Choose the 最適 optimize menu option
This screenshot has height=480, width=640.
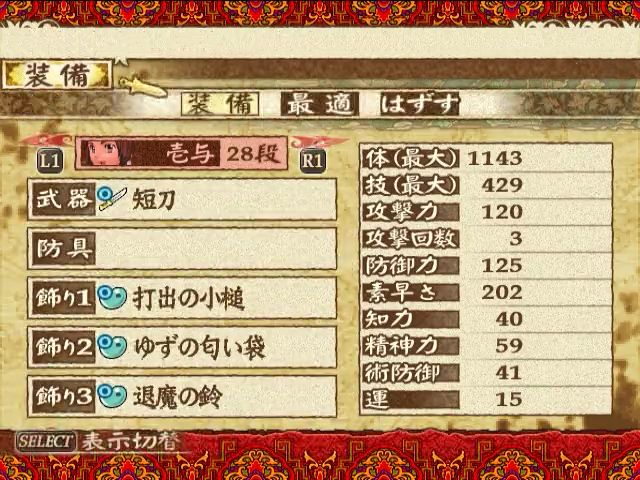tap(320, 104)
